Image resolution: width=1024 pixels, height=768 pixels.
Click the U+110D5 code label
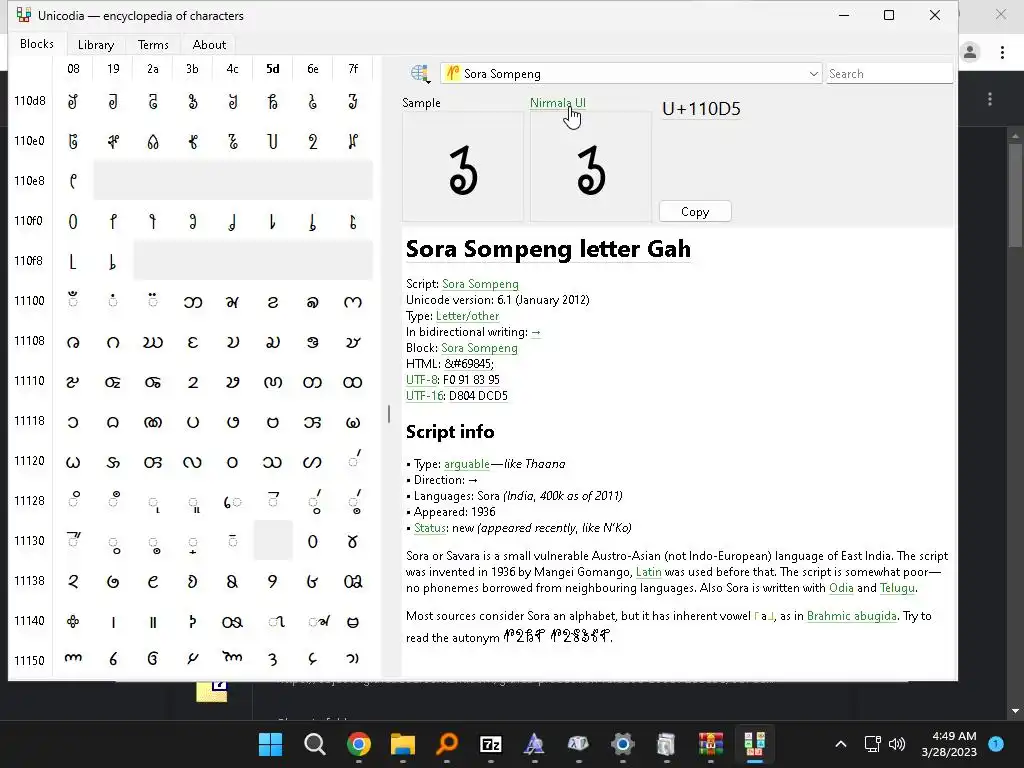701,108
